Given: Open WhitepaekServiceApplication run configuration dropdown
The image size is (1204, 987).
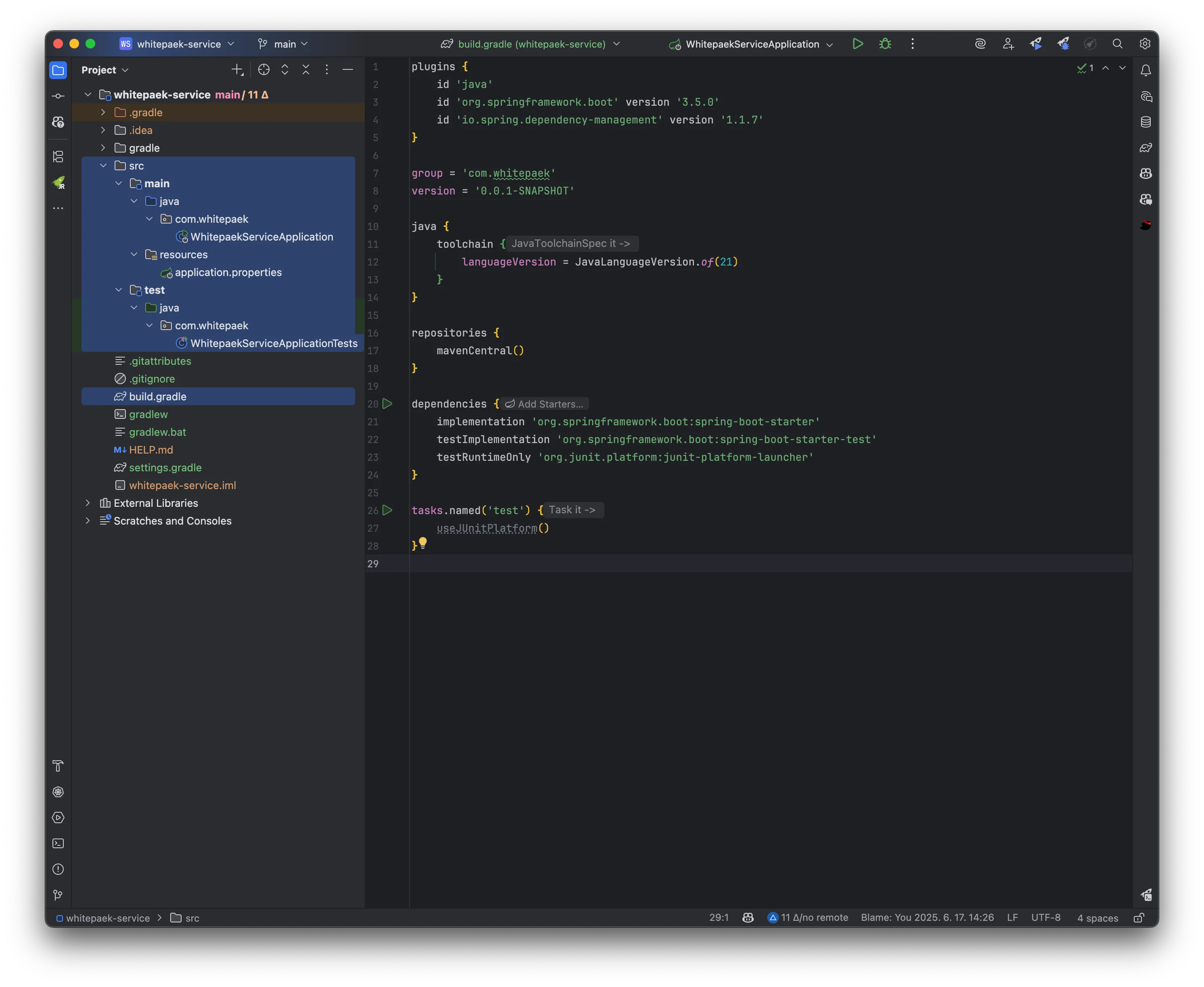Looking at the screenshot, I should 752,44.
